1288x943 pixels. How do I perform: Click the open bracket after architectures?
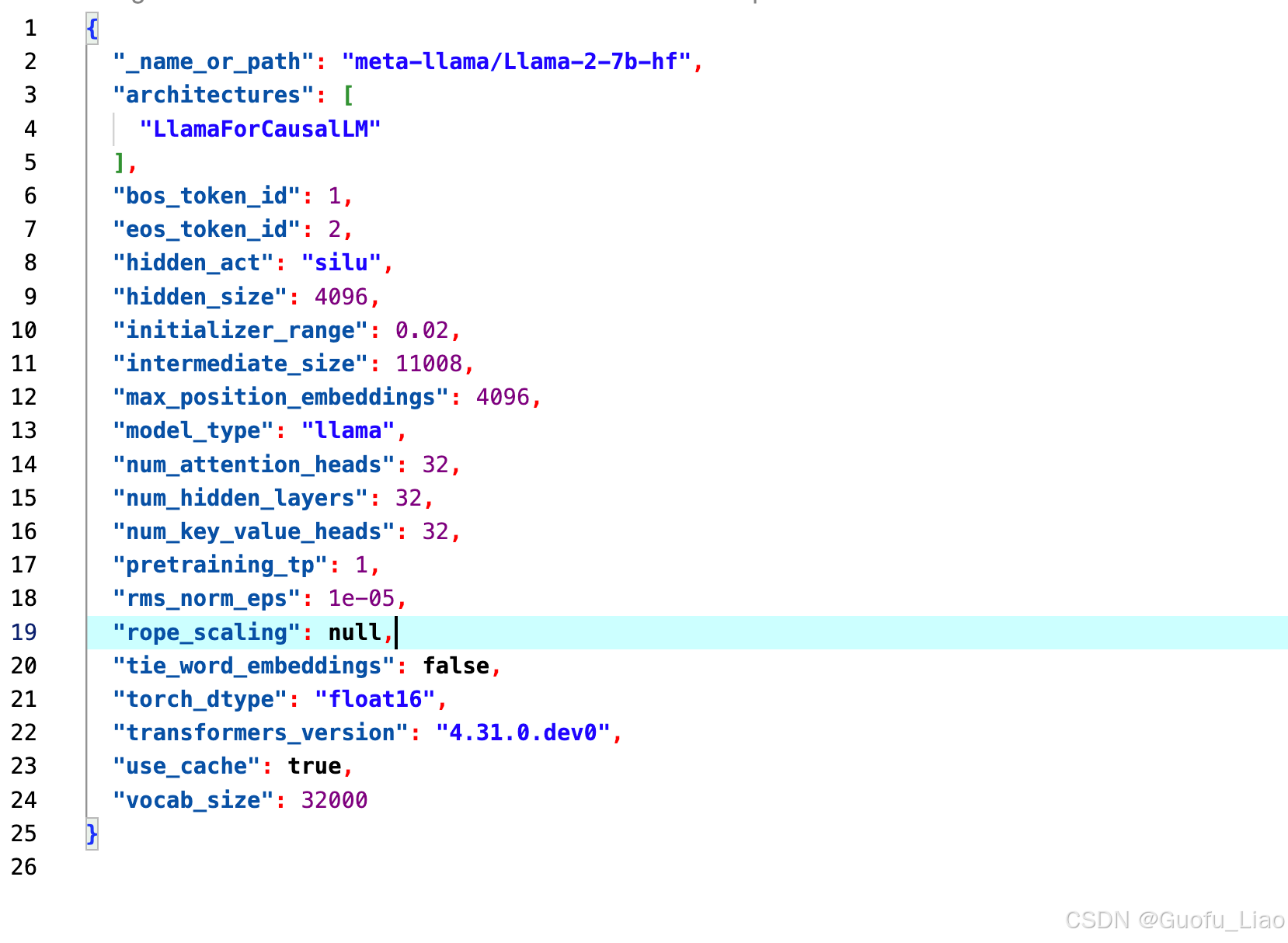(348, 95)
